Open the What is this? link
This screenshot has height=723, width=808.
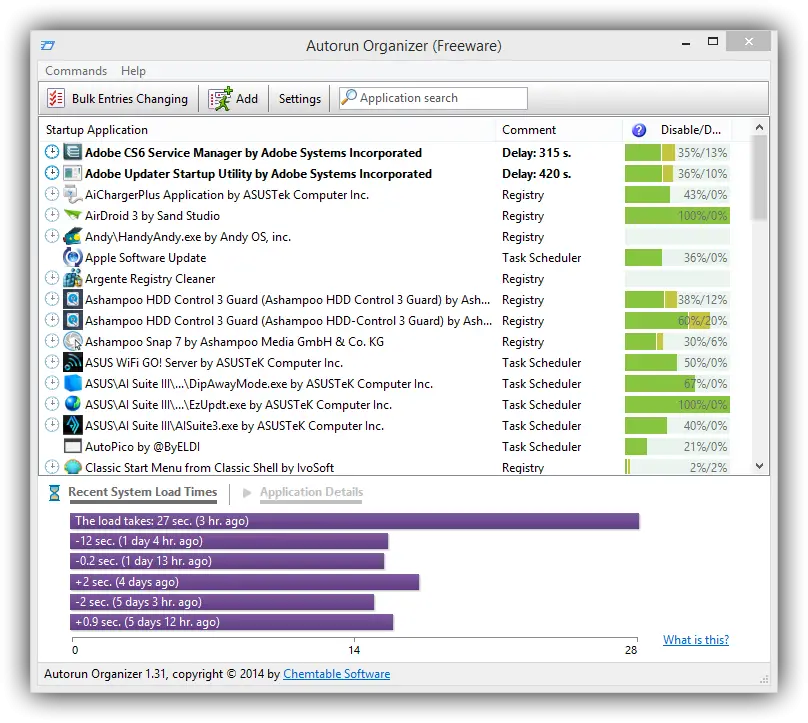pyautogui.click(x=696, y=640)
